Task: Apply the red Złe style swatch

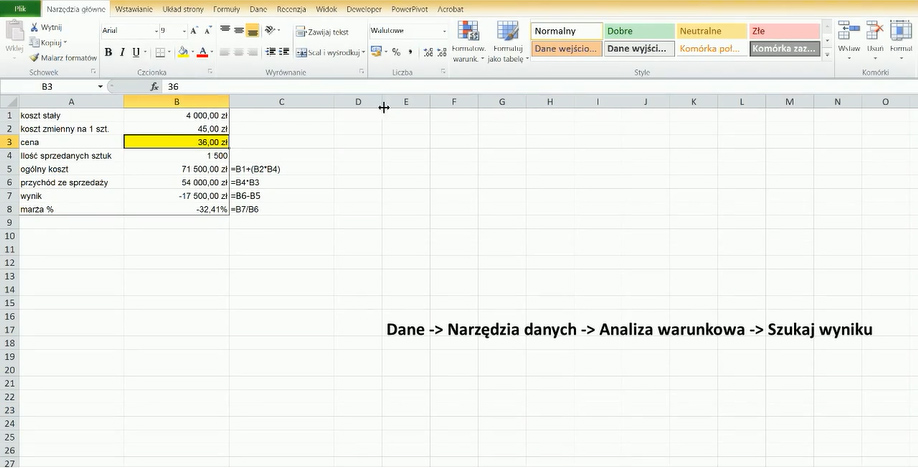Action: [x=784, y=31]
